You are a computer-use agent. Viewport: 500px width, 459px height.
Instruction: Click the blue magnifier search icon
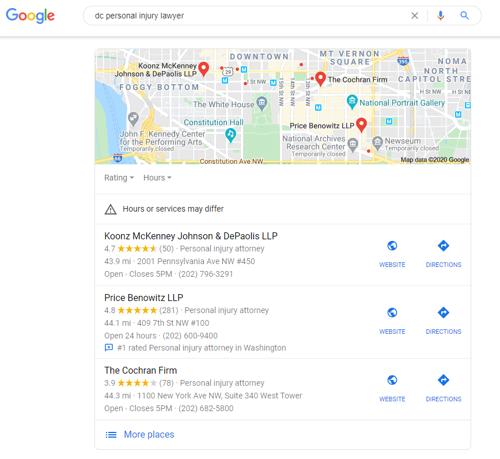tap(464, 16)
